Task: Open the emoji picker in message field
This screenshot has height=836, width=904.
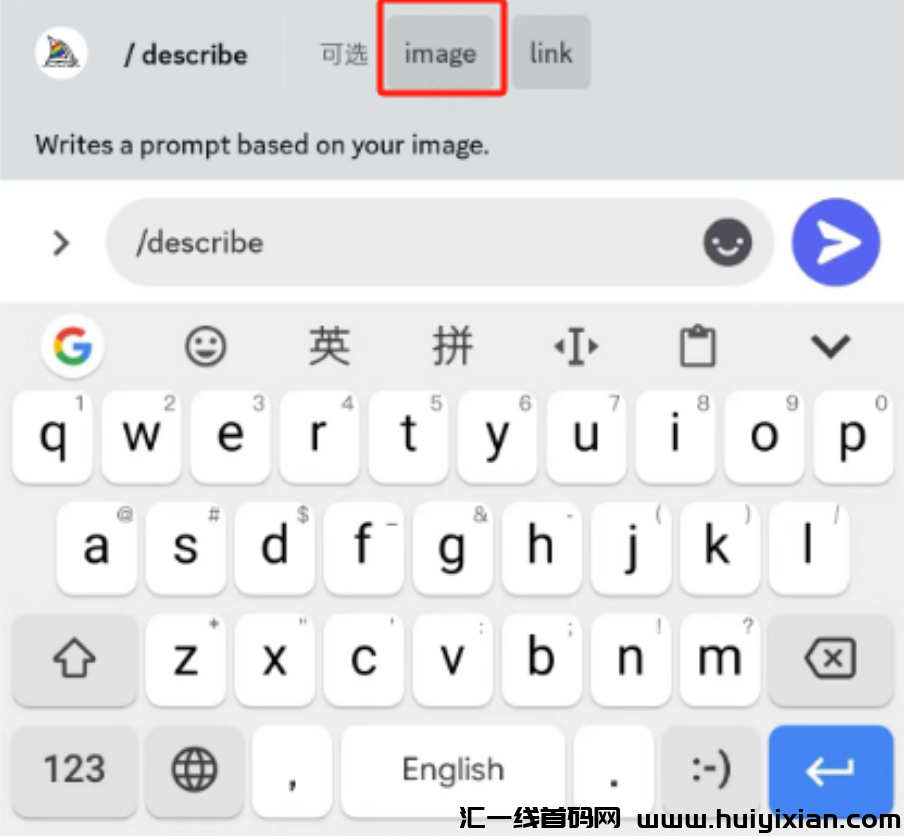Action: 727,242
